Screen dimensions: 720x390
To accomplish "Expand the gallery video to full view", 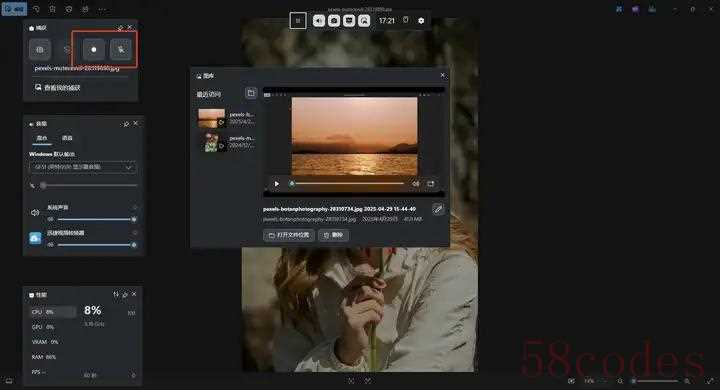I will (x=431, y=184).
